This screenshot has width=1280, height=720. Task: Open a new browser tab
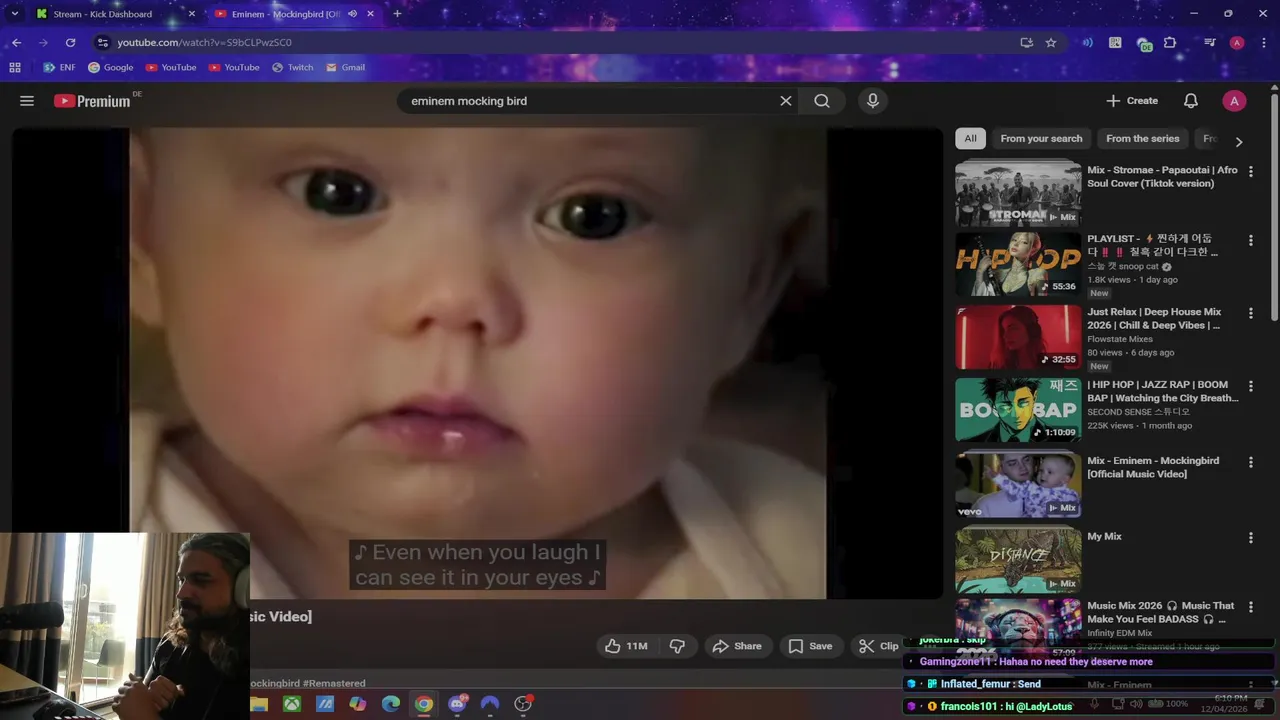pos(397,14)
